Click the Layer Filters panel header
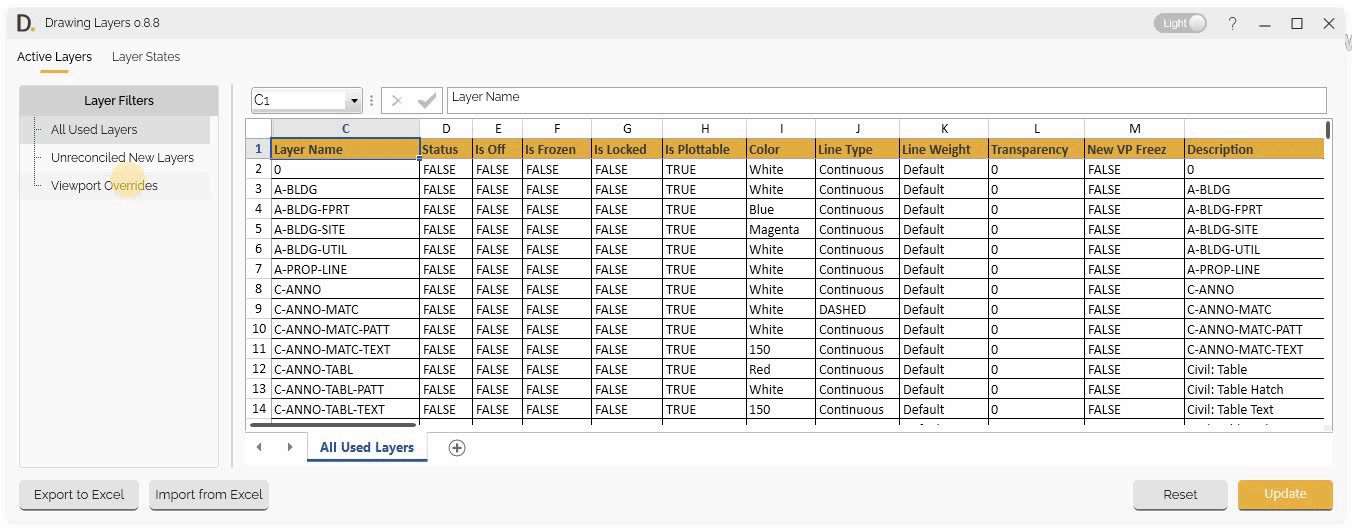The width and height of the screenshot is (1352, 528). pyautogui.click(x=119, y=100)
